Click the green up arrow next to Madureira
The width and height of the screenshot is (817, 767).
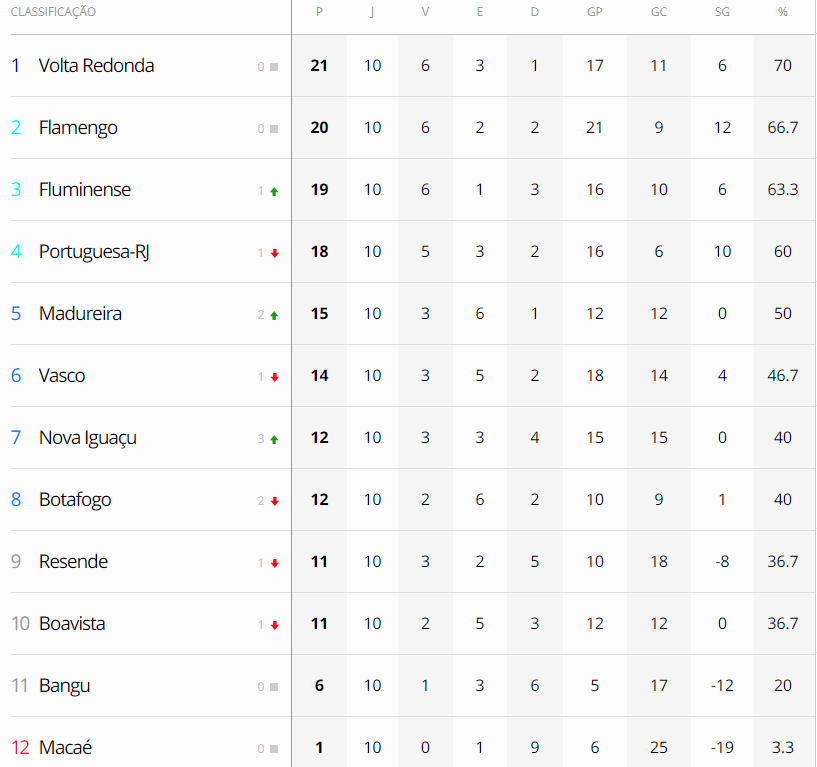(x=274, y=315)
